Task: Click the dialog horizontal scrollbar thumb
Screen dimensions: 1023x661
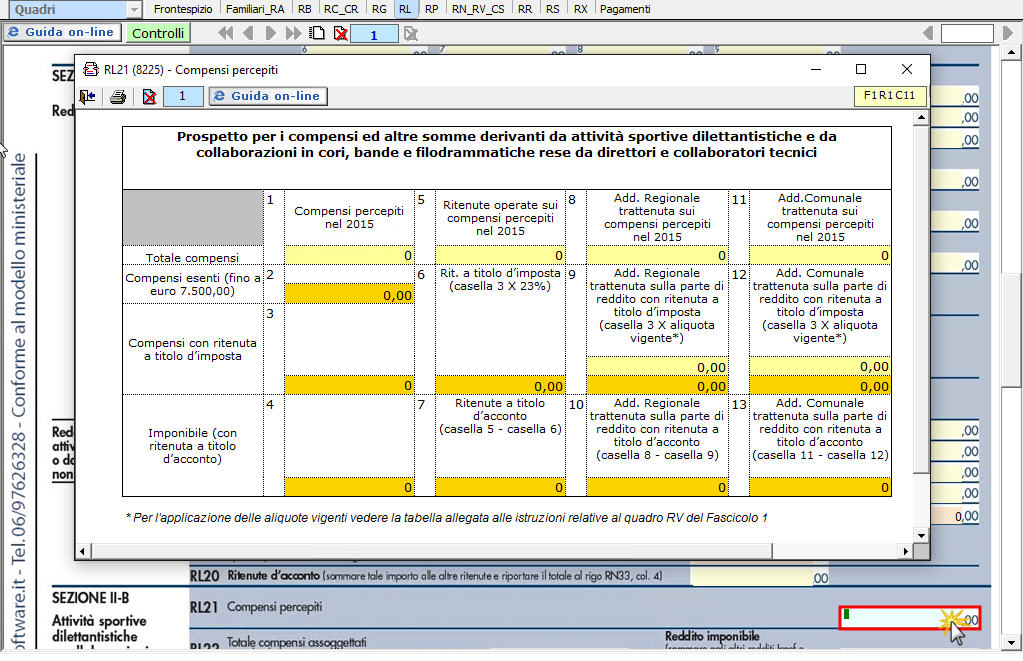Action: [x=431, y=551]
